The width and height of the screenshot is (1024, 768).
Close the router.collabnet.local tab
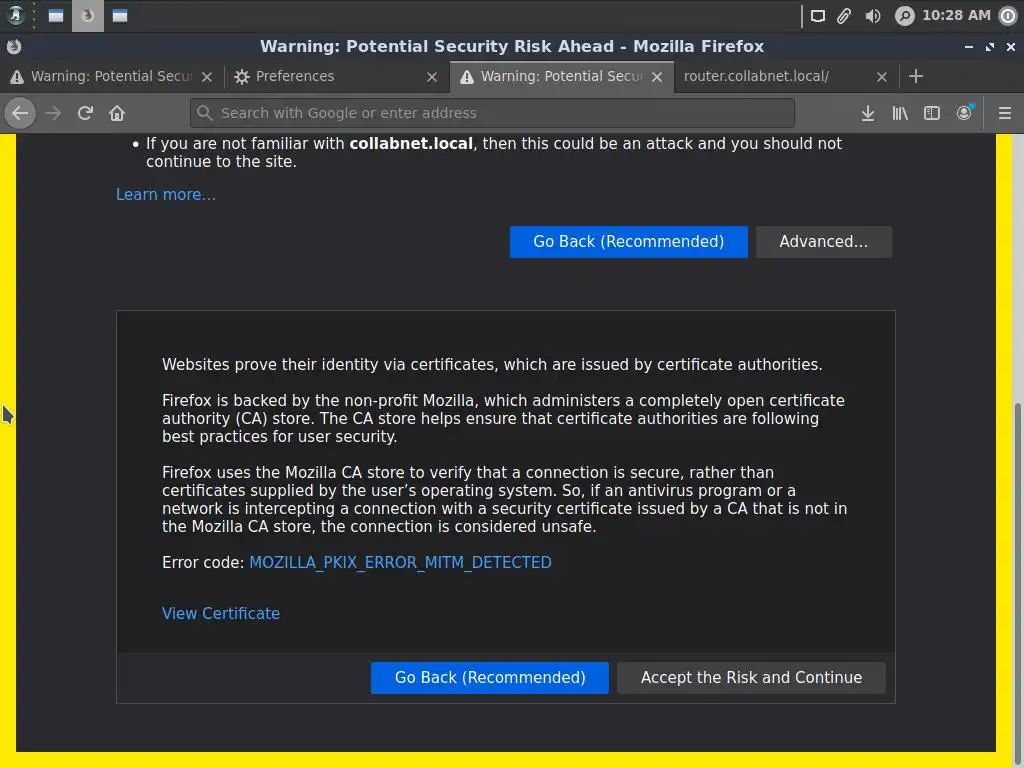(882, 77)
